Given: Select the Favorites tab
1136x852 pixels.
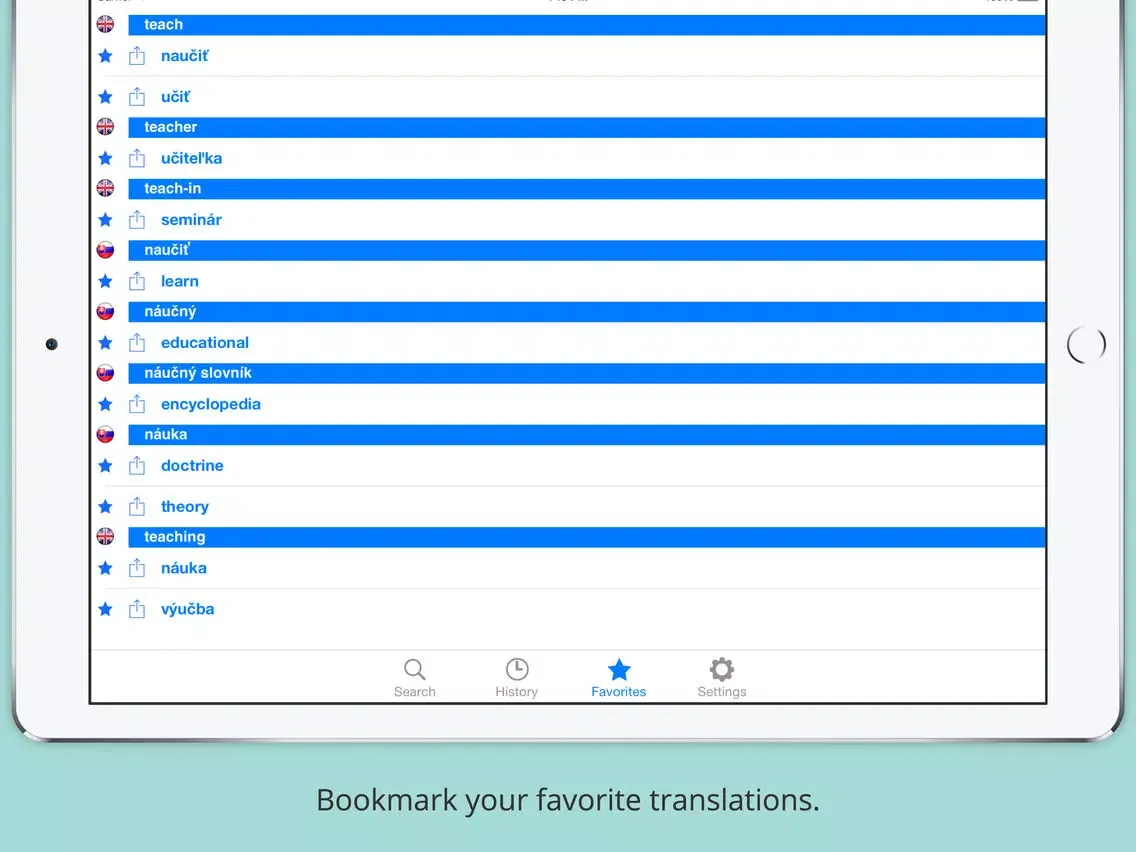Looking at the screenshot, I should 619,678.
